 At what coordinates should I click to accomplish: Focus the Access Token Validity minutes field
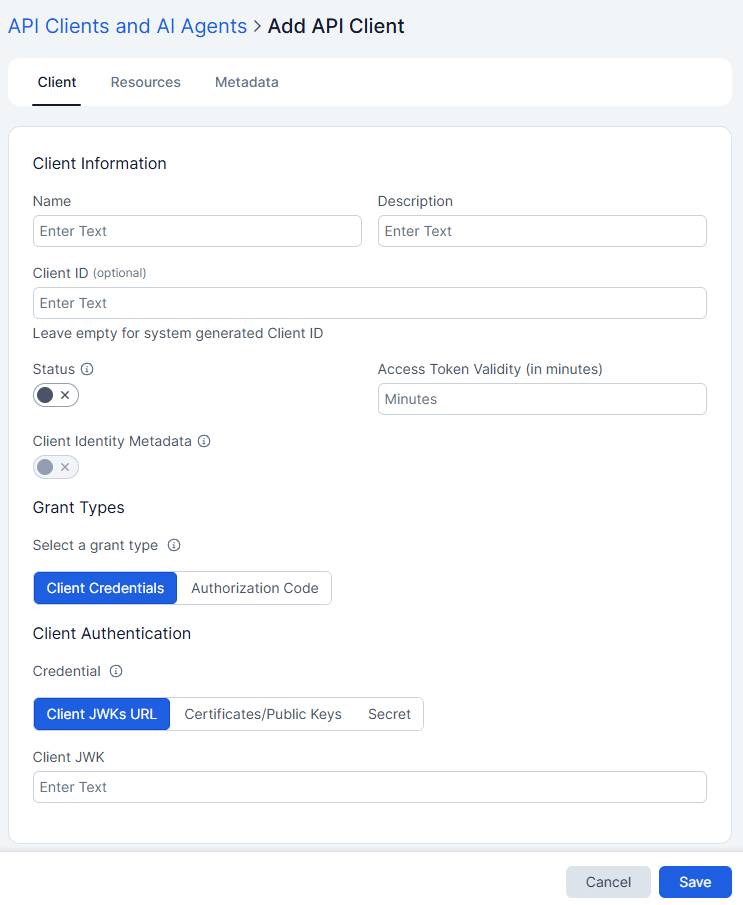pyautogui.click(x=542, y=399)
